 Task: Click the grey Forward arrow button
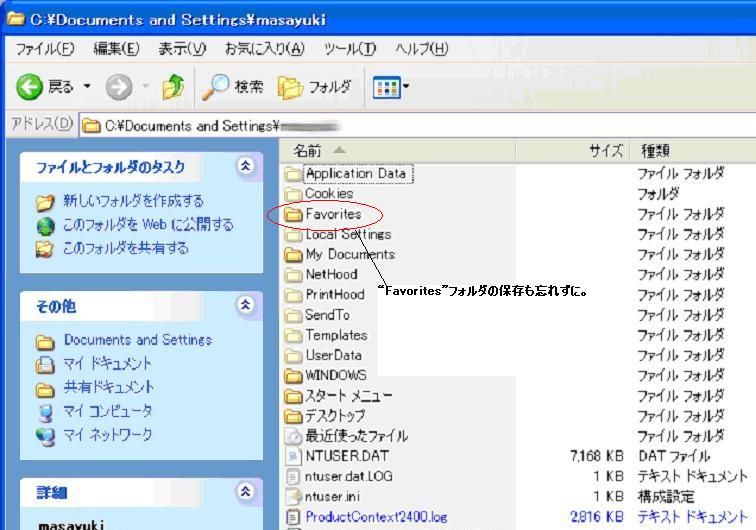tap(119, 87)
